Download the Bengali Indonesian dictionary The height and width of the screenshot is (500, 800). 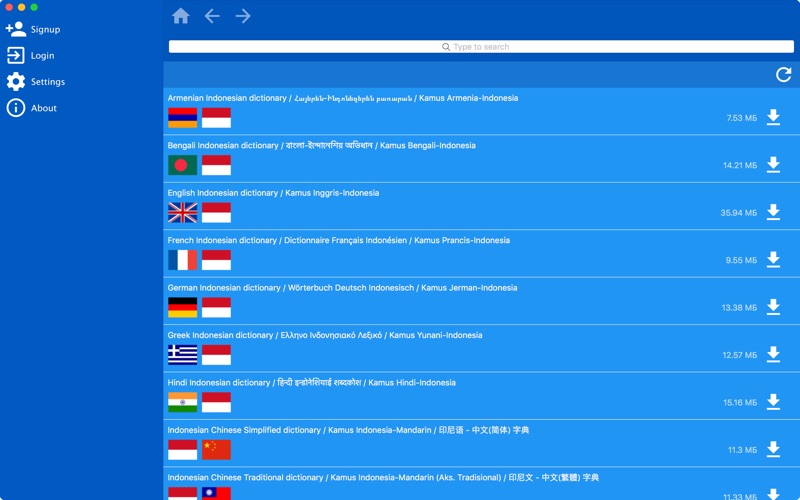[x=773, y=165]
